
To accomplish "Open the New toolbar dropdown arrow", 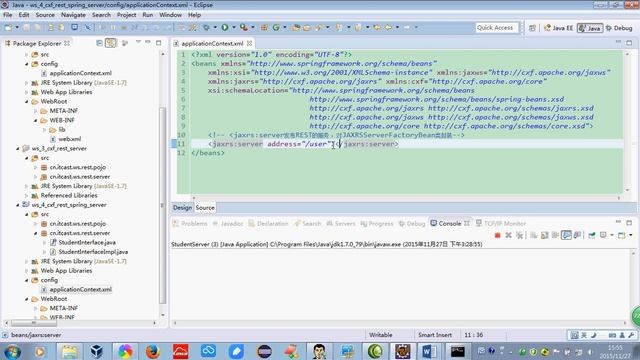I will tap(17, 27).
